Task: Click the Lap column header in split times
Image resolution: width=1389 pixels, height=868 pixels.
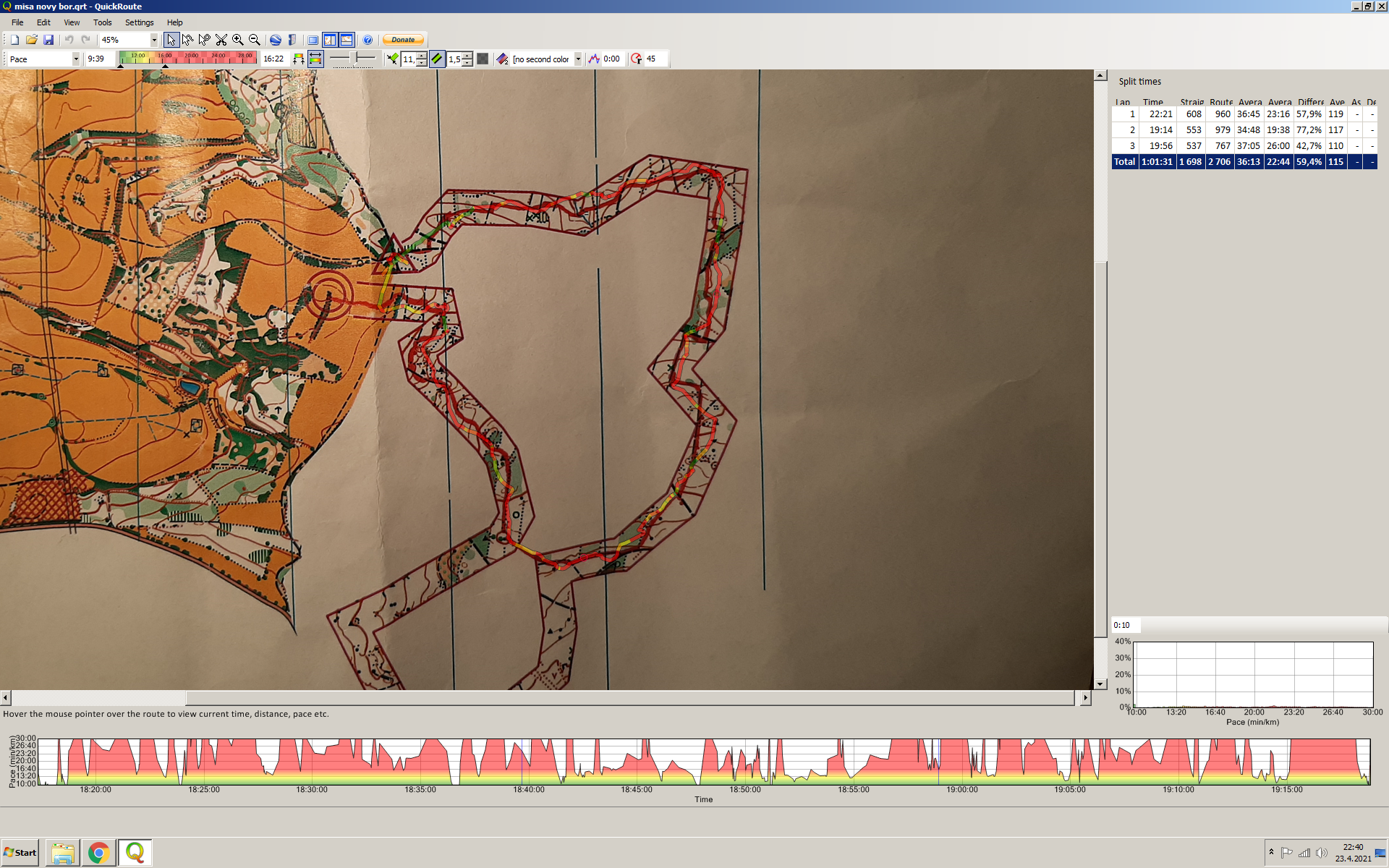Action: click(1125, 102)
